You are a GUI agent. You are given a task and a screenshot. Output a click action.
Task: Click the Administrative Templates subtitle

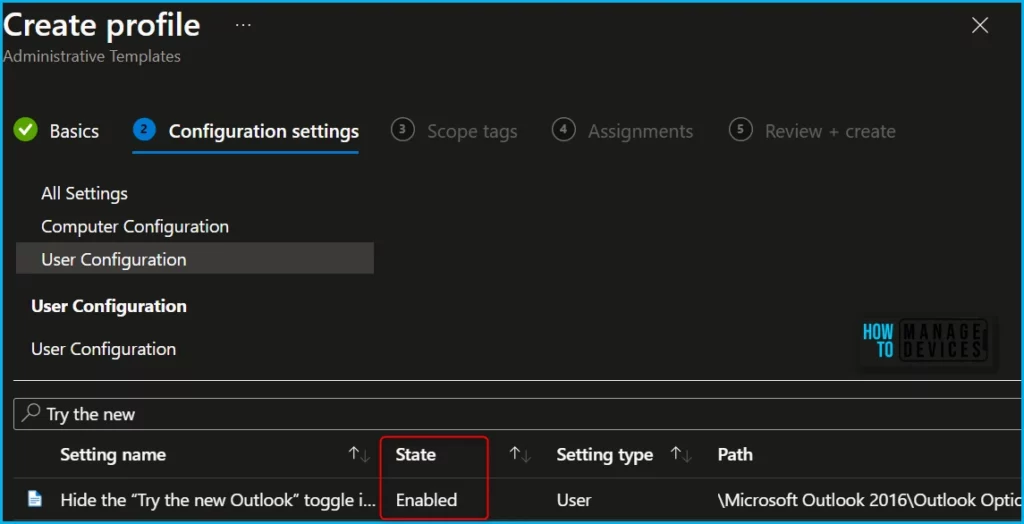92,57
